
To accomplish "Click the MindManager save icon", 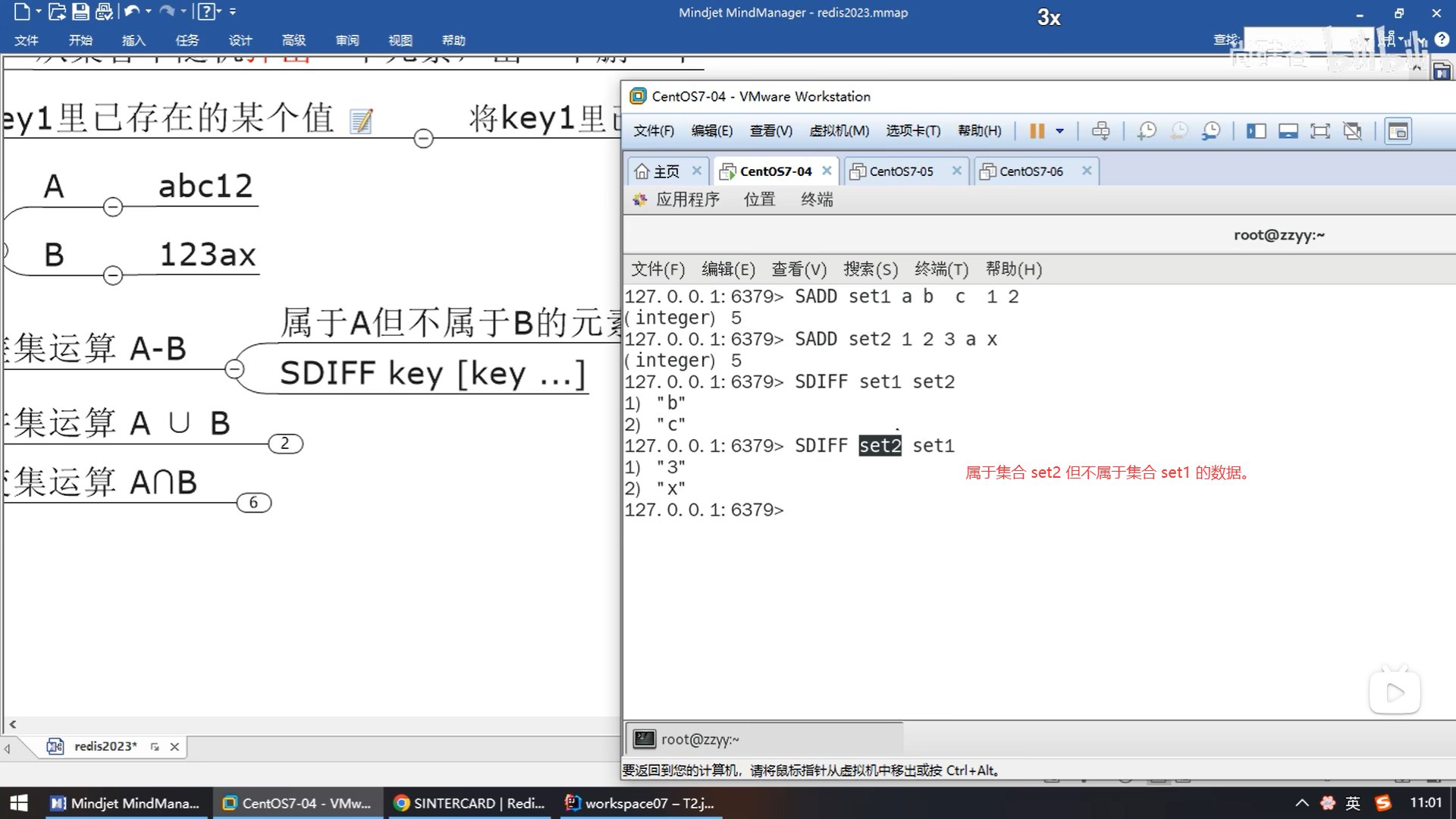I will (80, 11).
